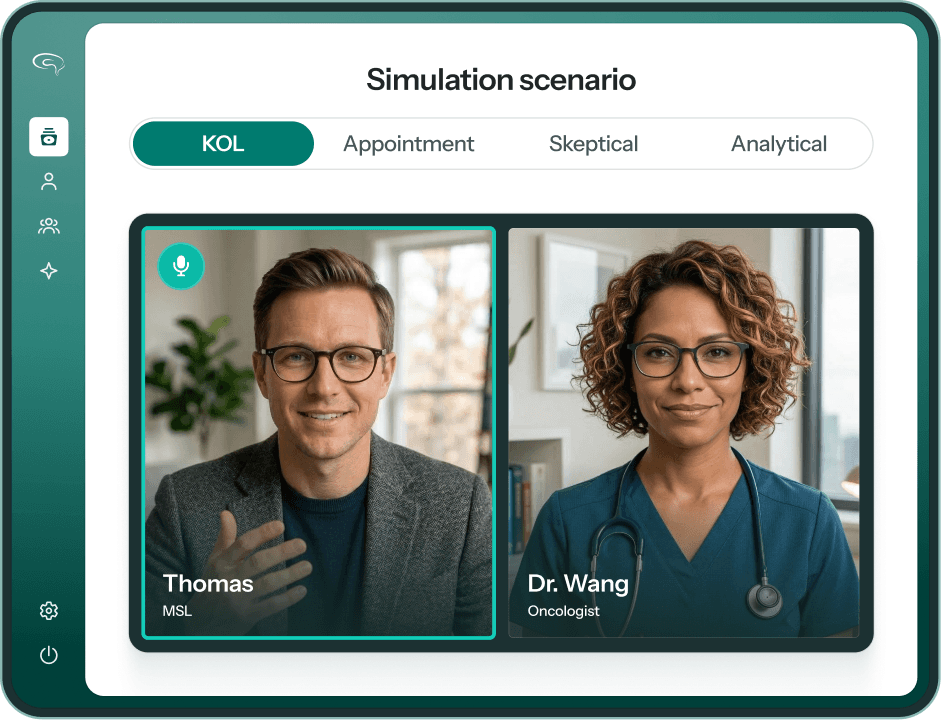Click the power icon in the sidebar
The width and height of the screenshot is (941, 720).
click(x=49, y=655)
